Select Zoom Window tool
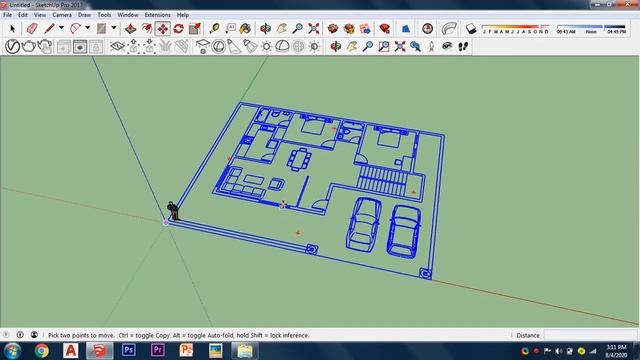640x360 pixels. (384, 47)
